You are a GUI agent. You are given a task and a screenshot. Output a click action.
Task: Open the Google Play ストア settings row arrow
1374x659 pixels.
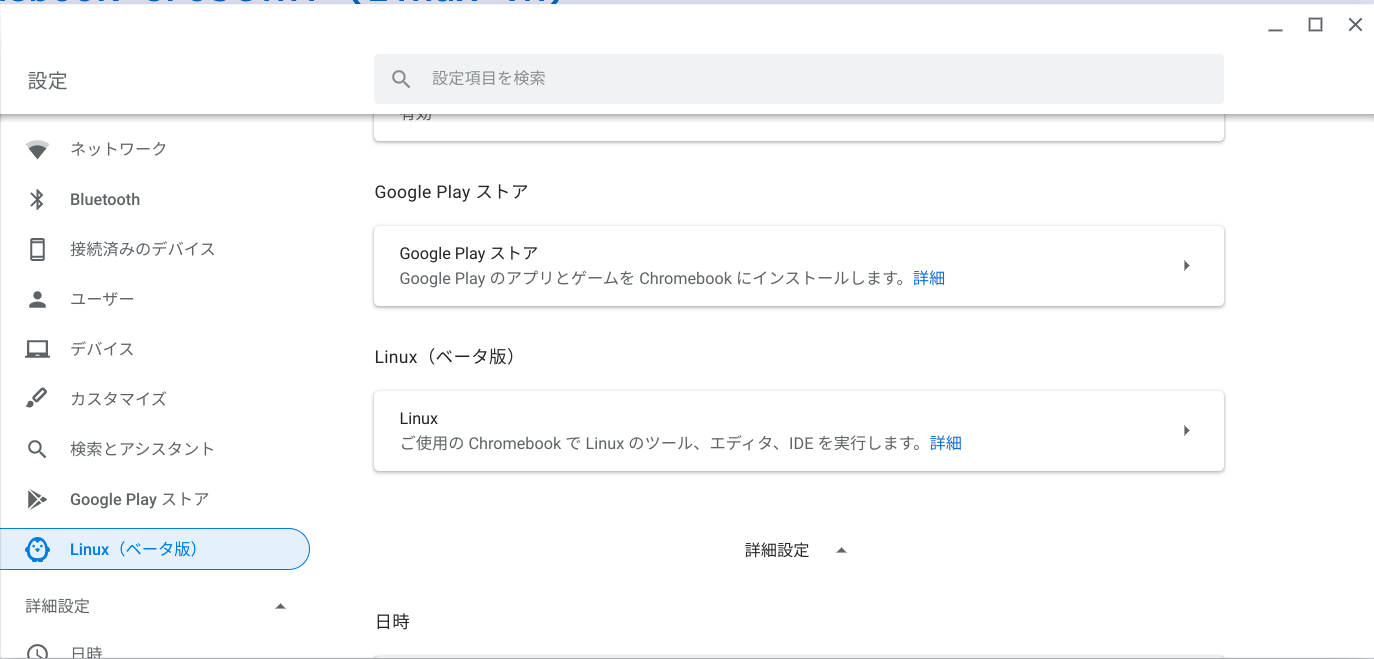1186,266
